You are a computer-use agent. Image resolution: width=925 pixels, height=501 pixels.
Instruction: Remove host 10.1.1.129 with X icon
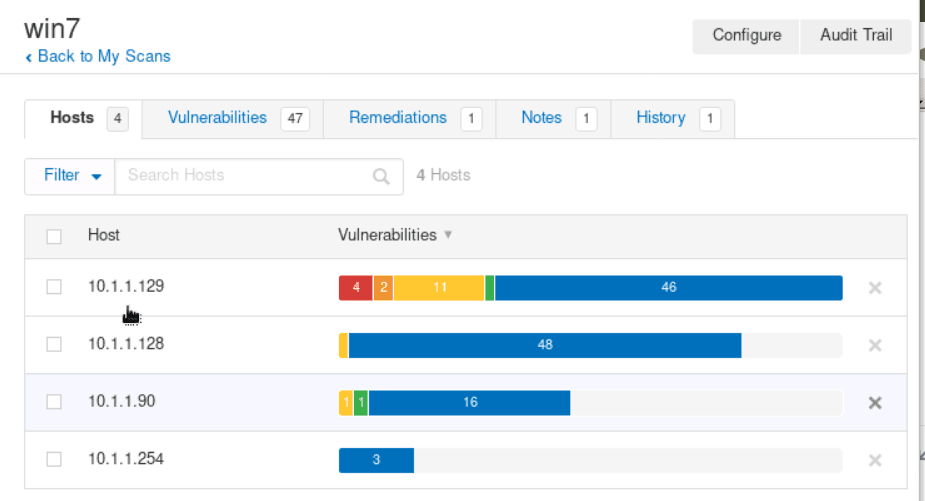pyautogui.click(x=875, y=288)
